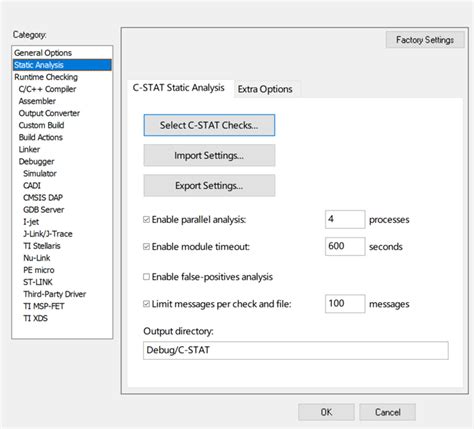Toggle Enable module timeout checkbox
The height and width of the screenshot is (429, 474).
click(x=146, y=247)
